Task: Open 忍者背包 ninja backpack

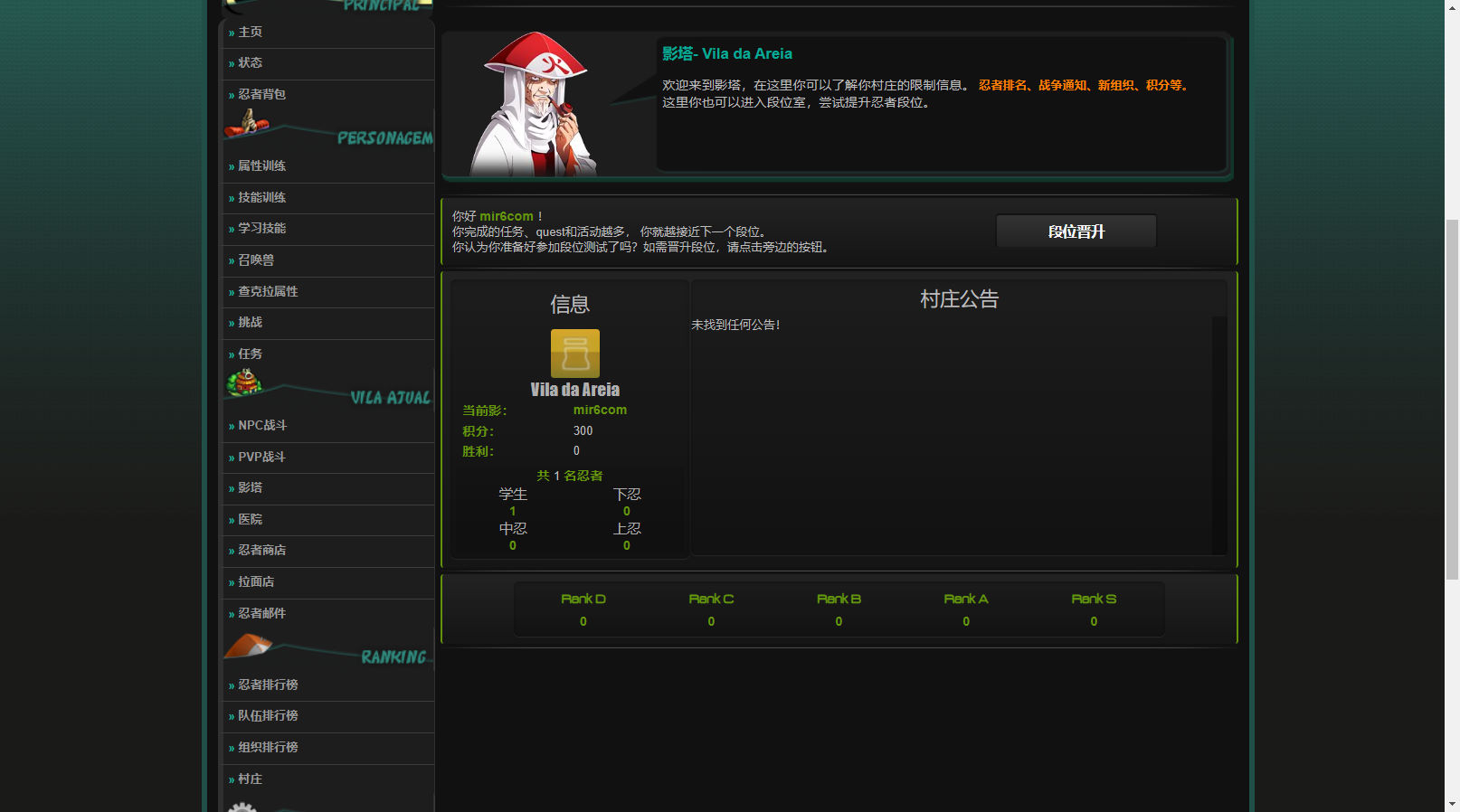Action: [261, 94]
